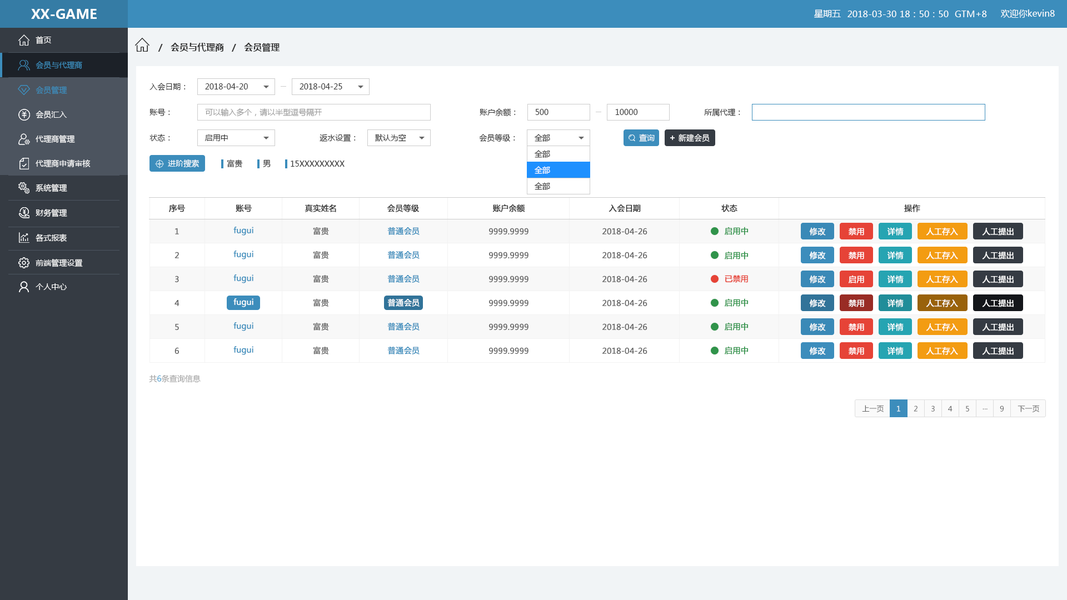Click 修改 button in row 1
This screenshot has height=600, width=1067.
point(817,231)
